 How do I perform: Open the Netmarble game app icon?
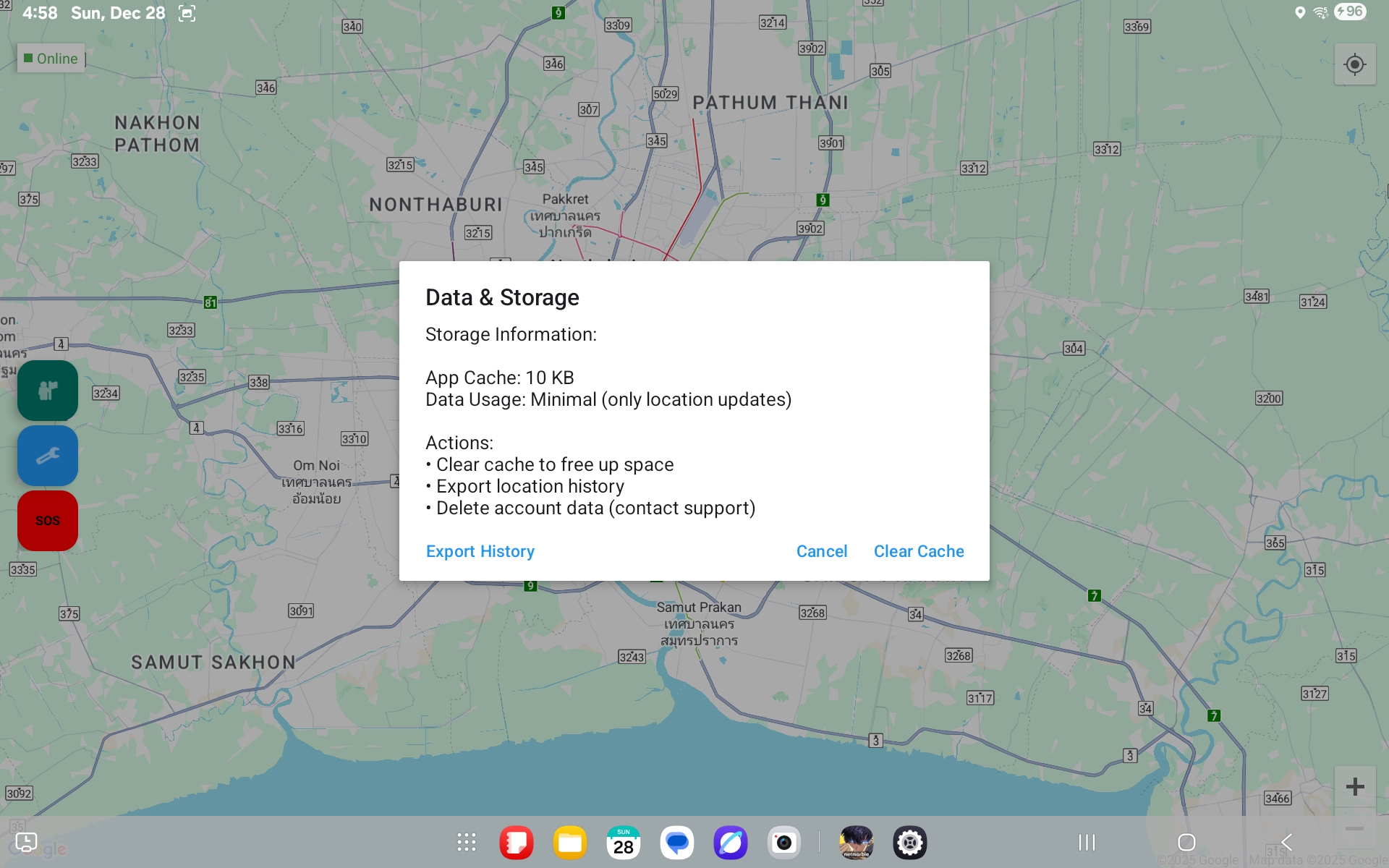pos(857,843)
